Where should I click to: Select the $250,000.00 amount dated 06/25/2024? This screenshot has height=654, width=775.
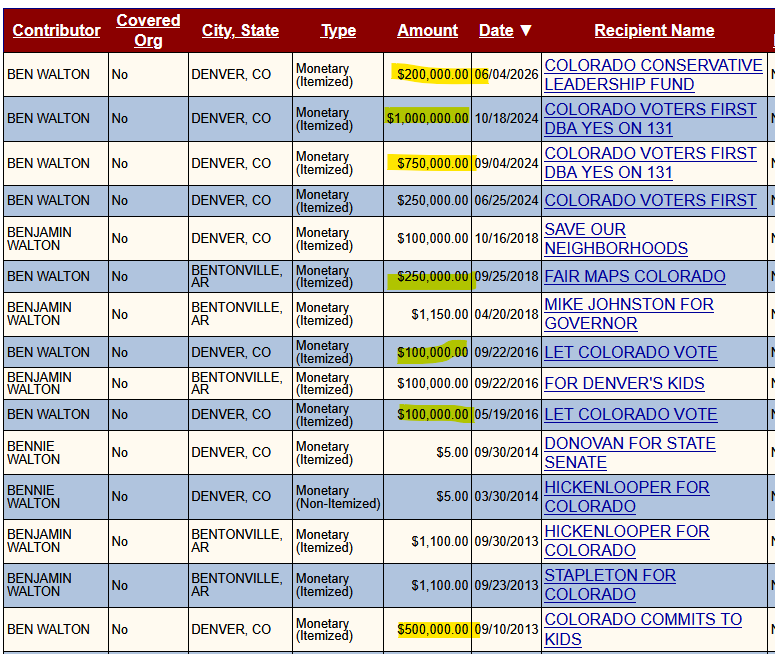click(428, 200)
